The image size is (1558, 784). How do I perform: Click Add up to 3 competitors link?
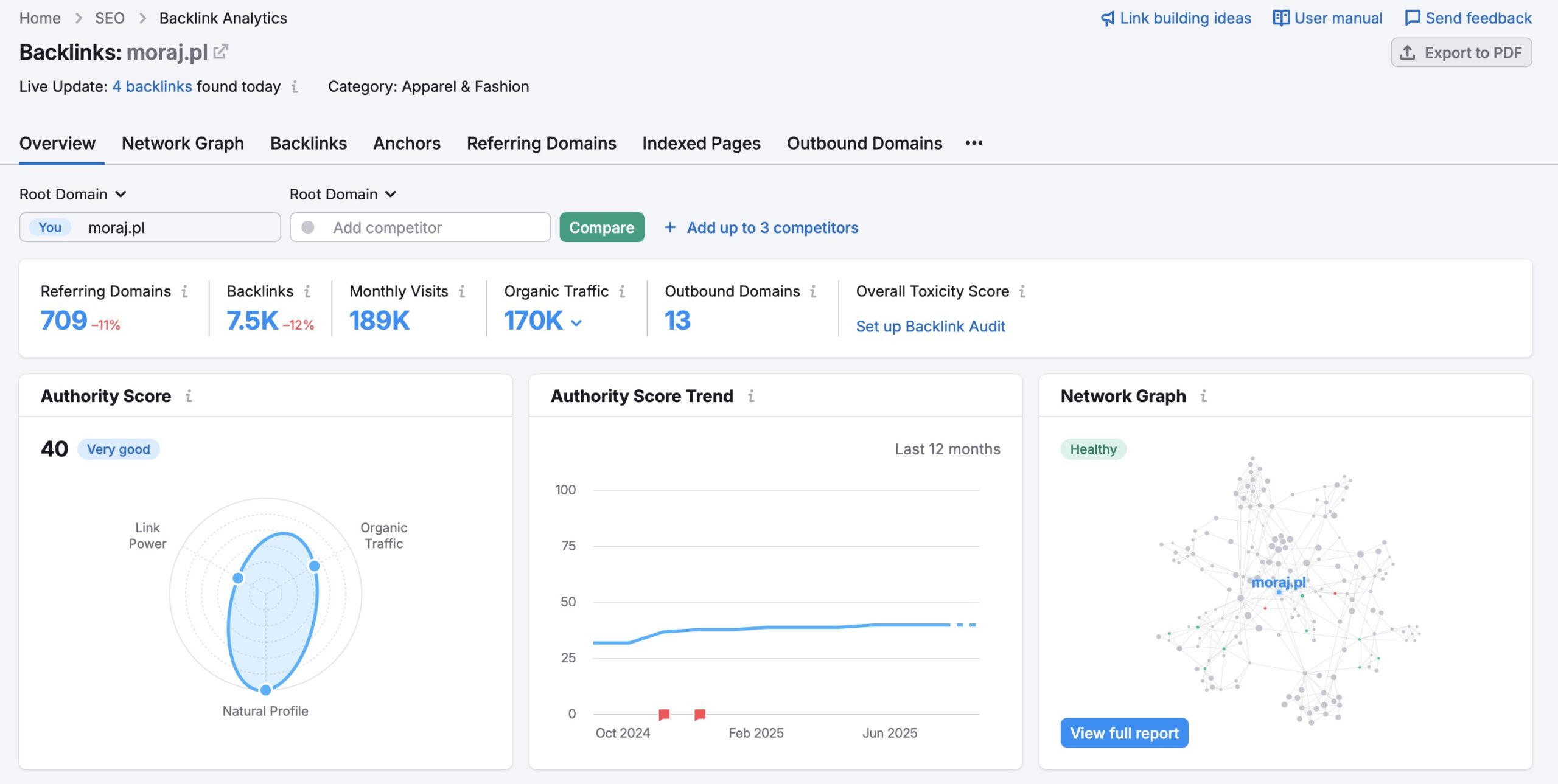pos(772,227)
